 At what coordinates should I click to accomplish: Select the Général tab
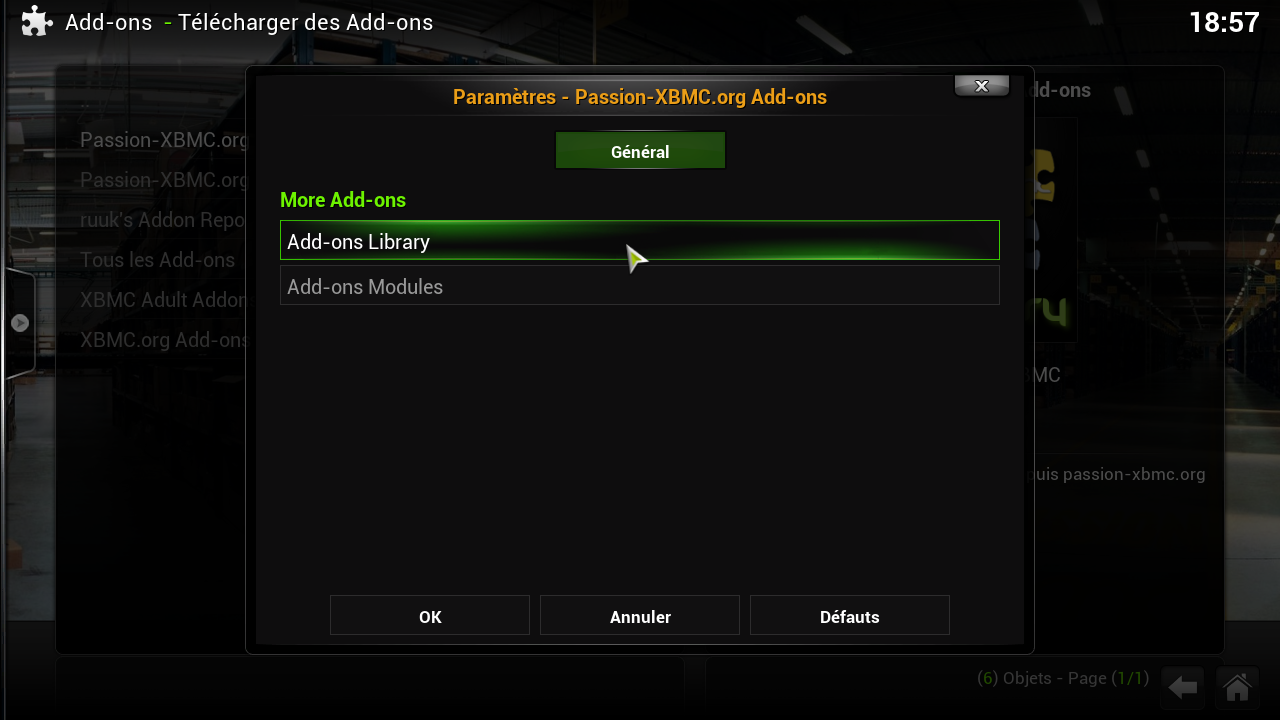640,152
